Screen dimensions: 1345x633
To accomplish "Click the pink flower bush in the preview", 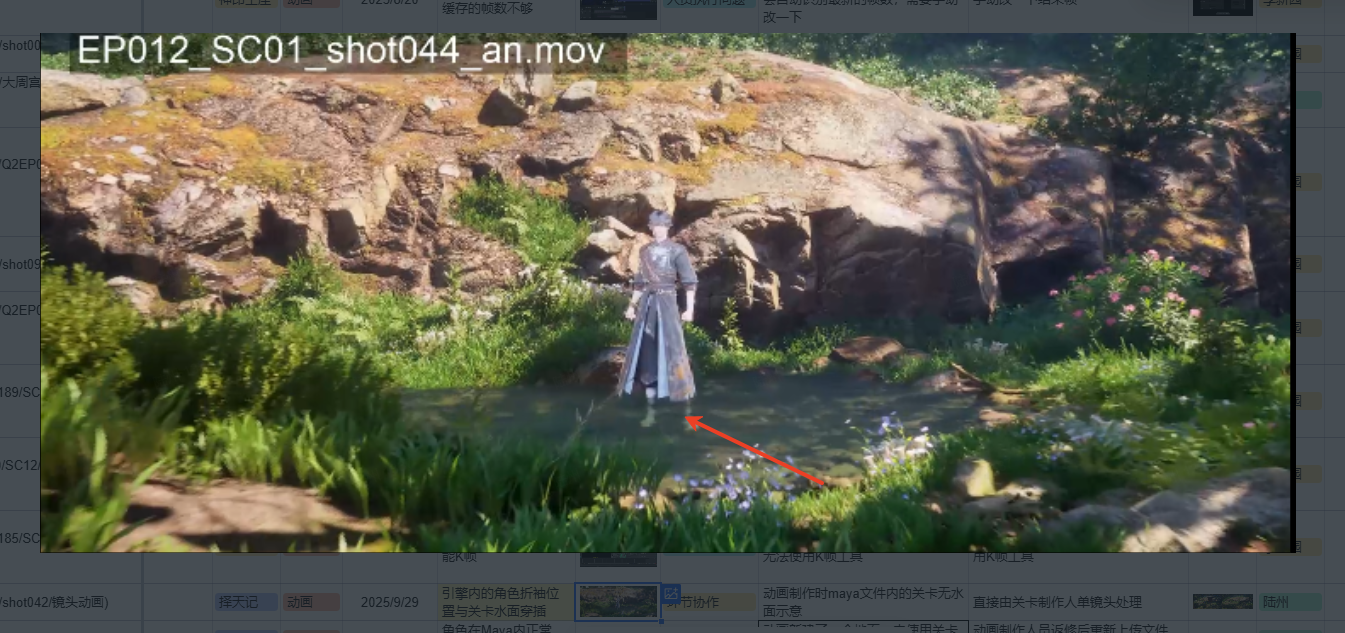I will point(1130,300).
